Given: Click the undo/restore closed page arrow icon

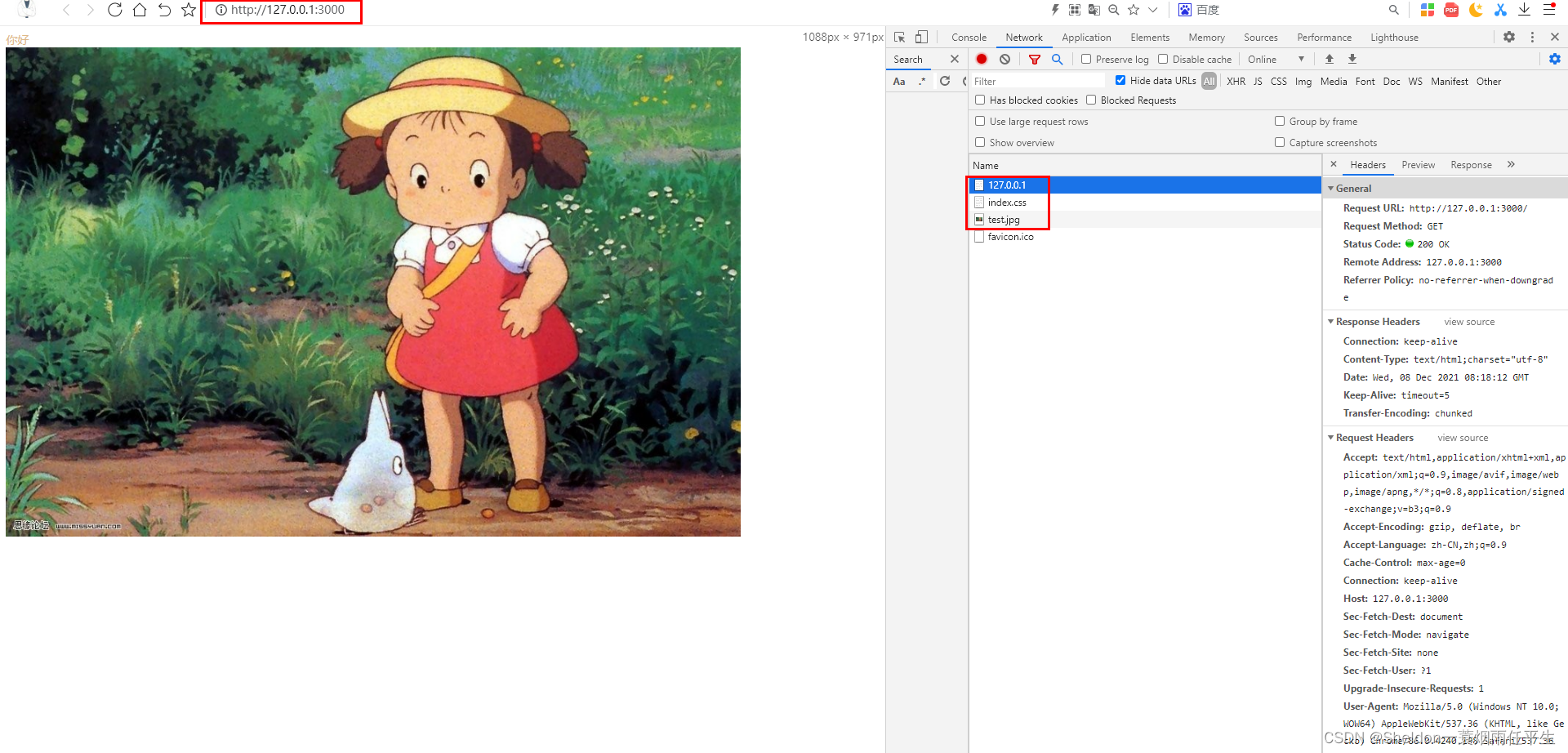Looking at the screenshot, I should click(164, 10).
